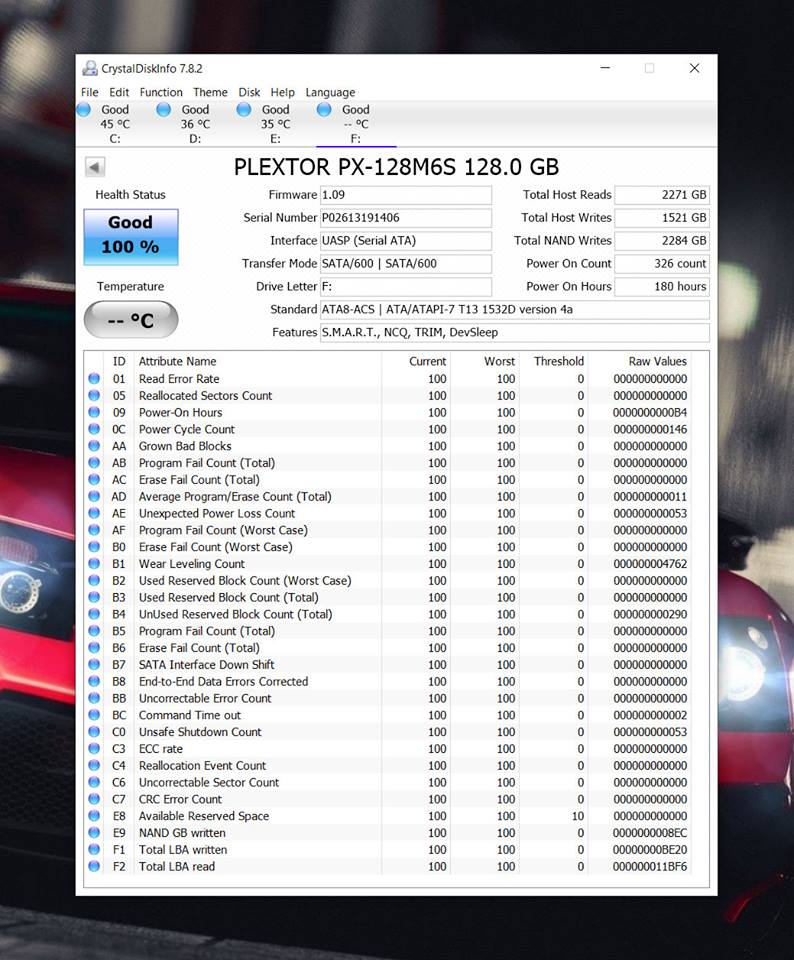
Task: Select the Used Reserved Block Count (Worst Case) row
Action: click(388, 580)
